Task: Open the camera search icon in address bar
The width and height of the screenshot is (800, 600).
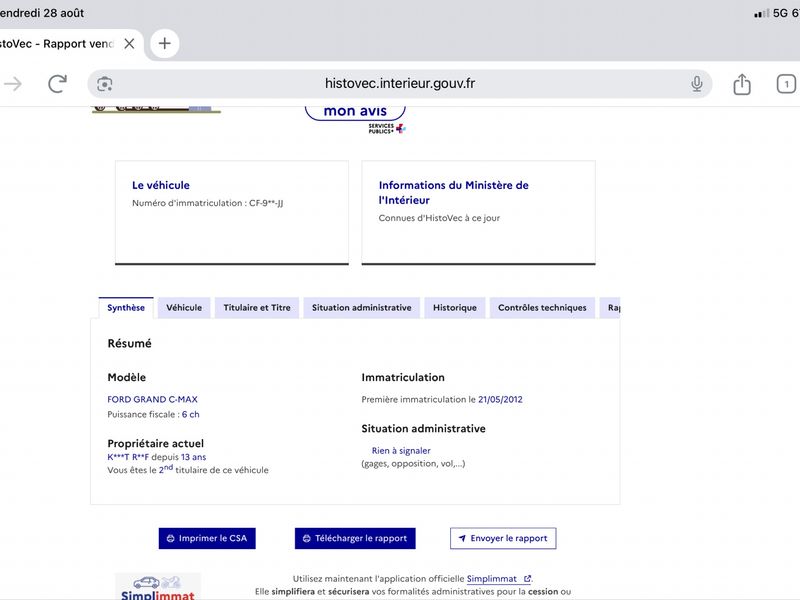Action: coord(105,84)
